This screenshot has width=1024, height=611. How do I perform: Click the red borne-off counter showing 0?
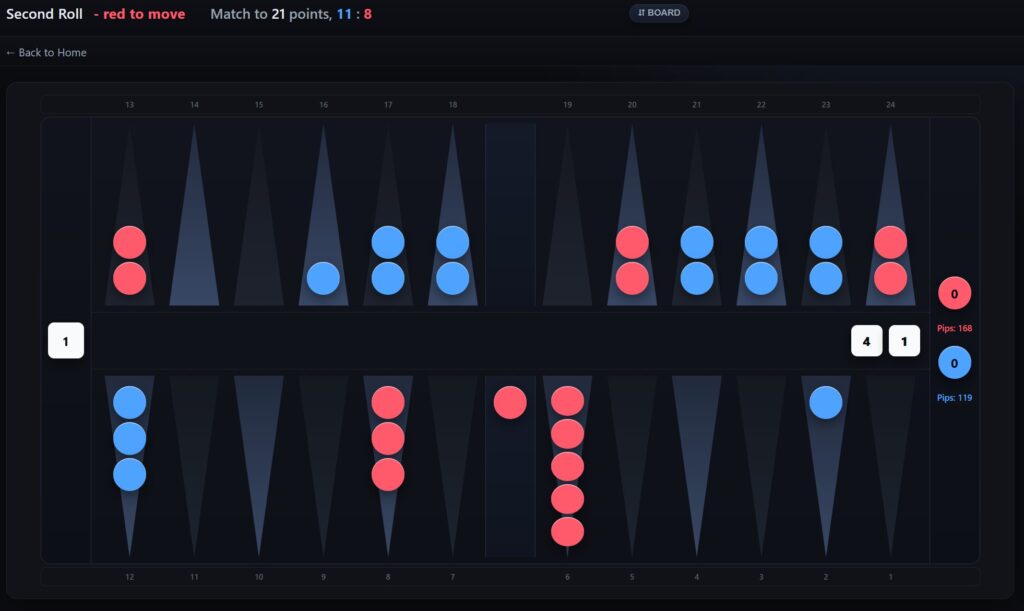(x=954, y=294)
